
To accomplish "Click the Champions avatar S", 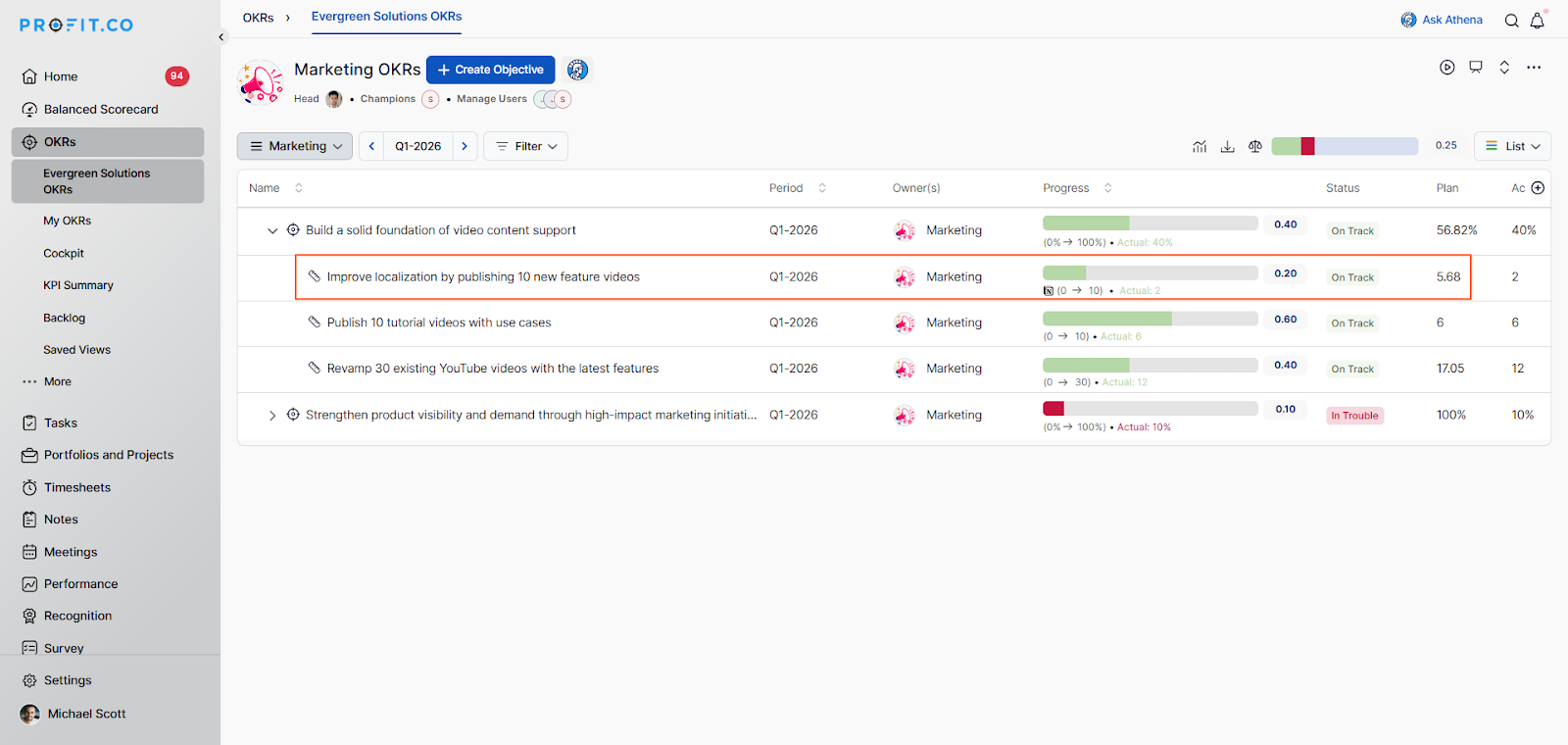I will 430,99.
